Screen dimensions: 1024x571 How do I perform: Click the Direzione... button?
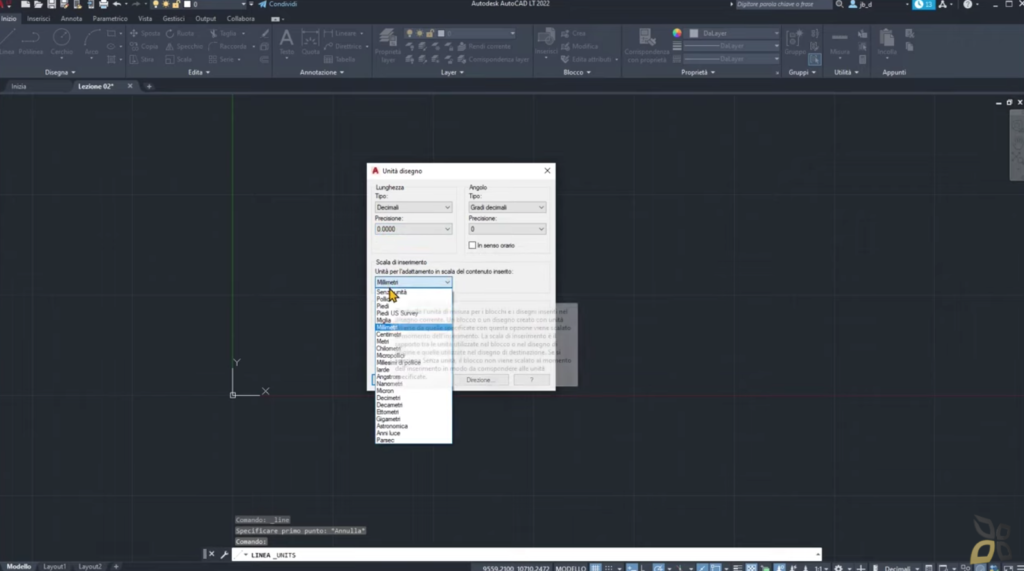480,380
